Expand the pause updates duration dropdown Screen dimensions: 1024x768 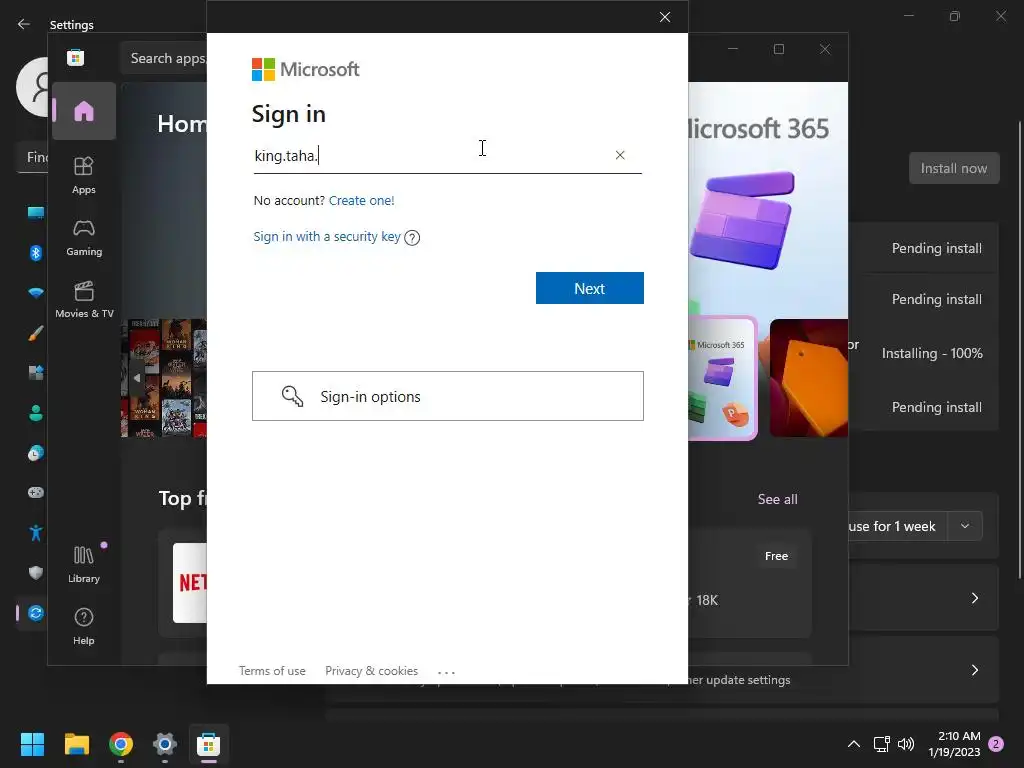coord(965,526)
